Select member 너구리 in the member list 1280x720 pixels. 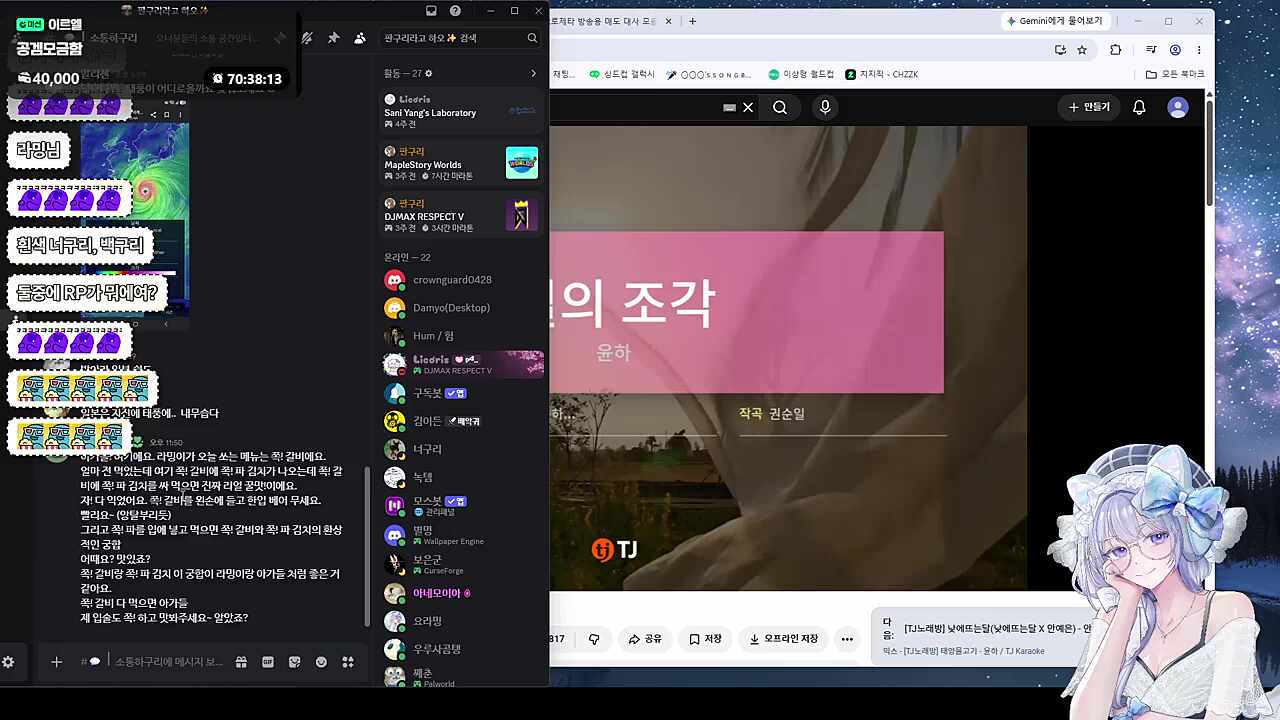click(x=461, y=449)
